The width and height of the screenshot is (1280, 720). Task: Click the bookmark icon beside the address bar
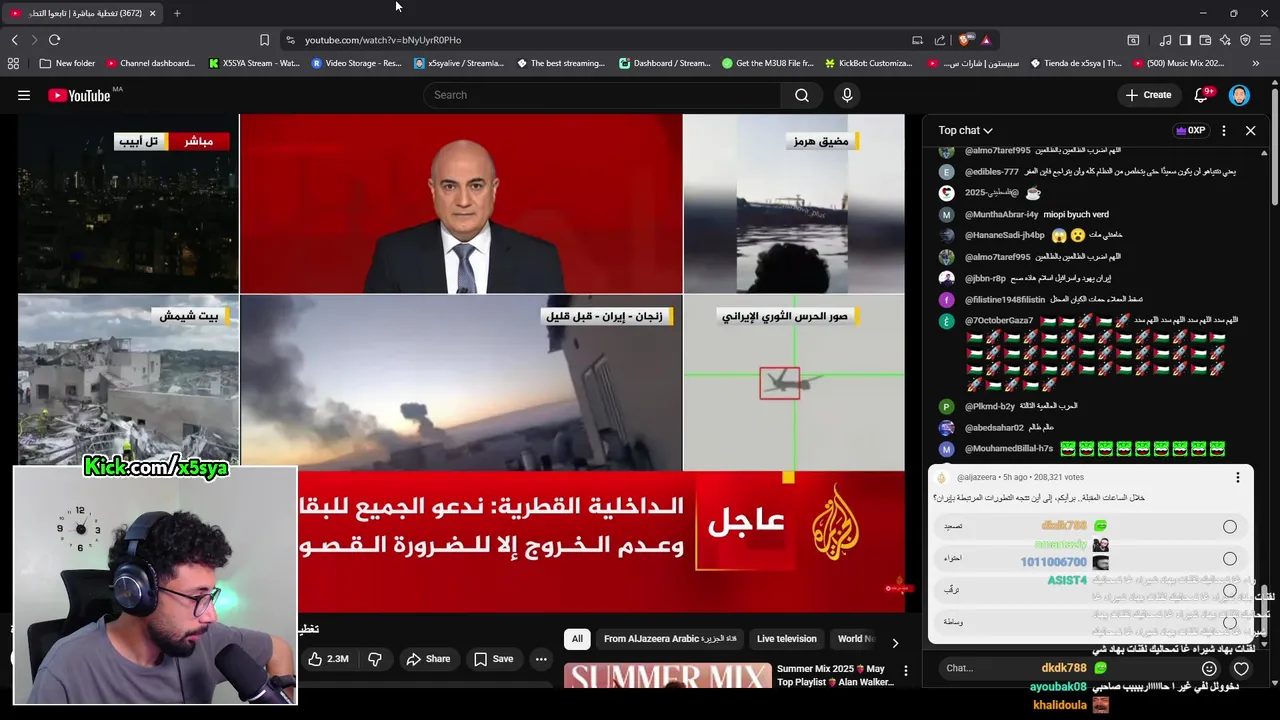click(x=264, y=40)
